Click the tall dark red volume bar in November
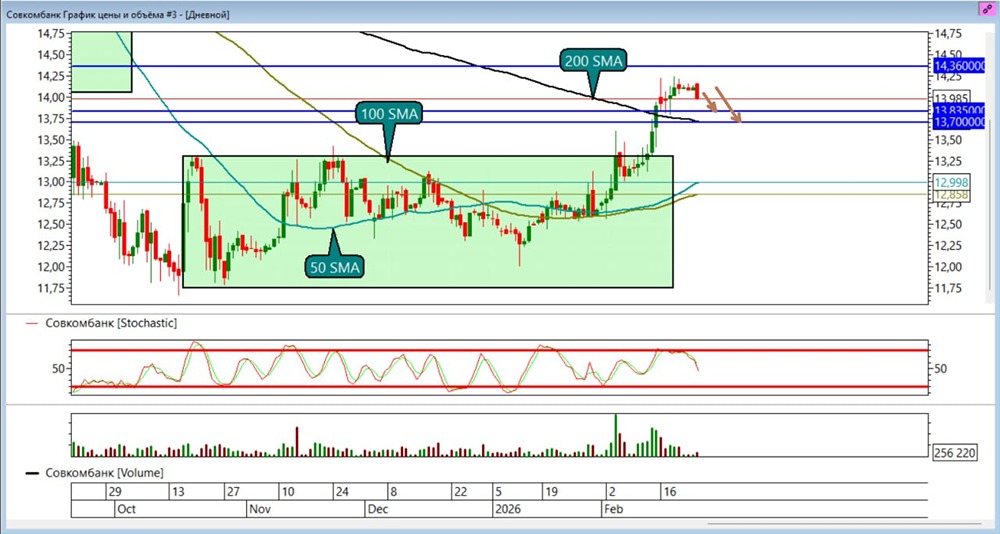The image size is (1000, 534). point(297,441)
